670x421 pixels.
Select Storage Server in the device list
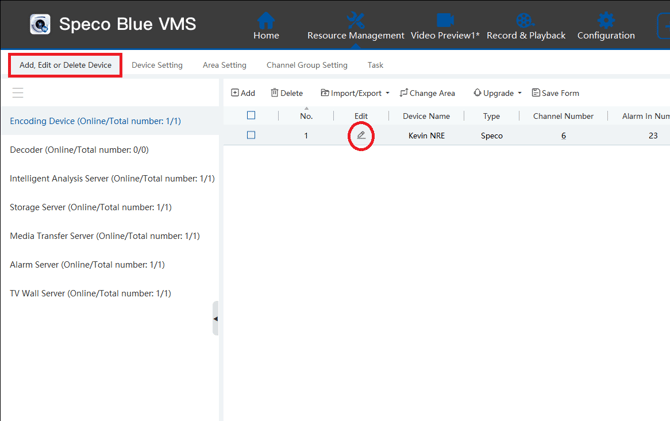[91, 207]
